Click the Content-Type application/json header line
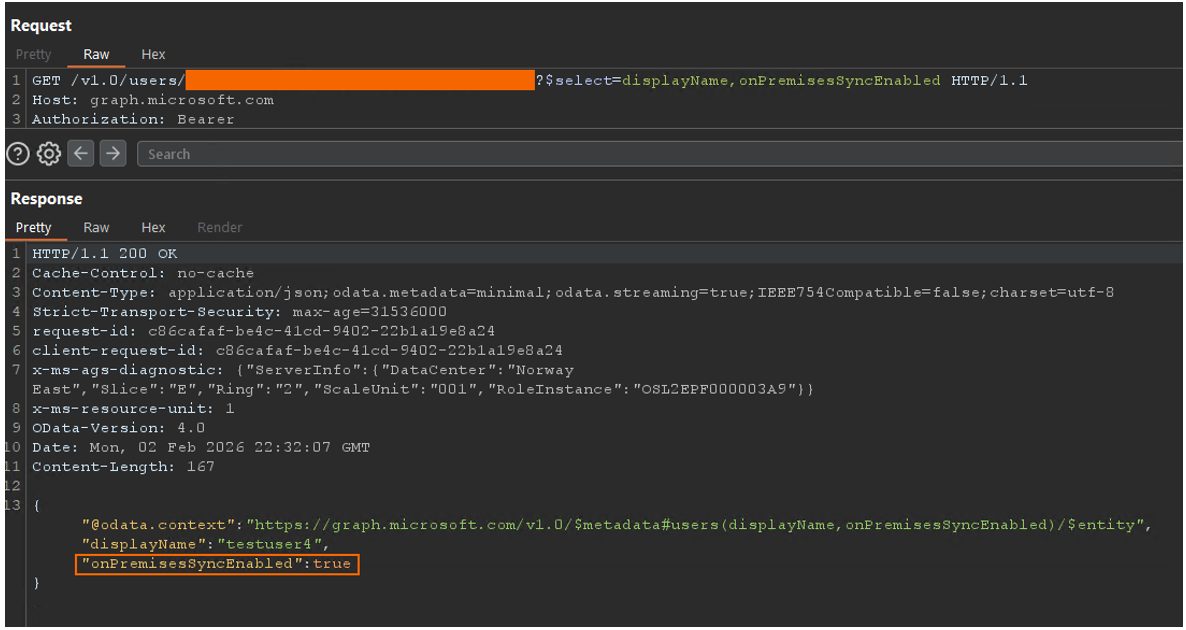1186x630 pixels. coord(573,293)
